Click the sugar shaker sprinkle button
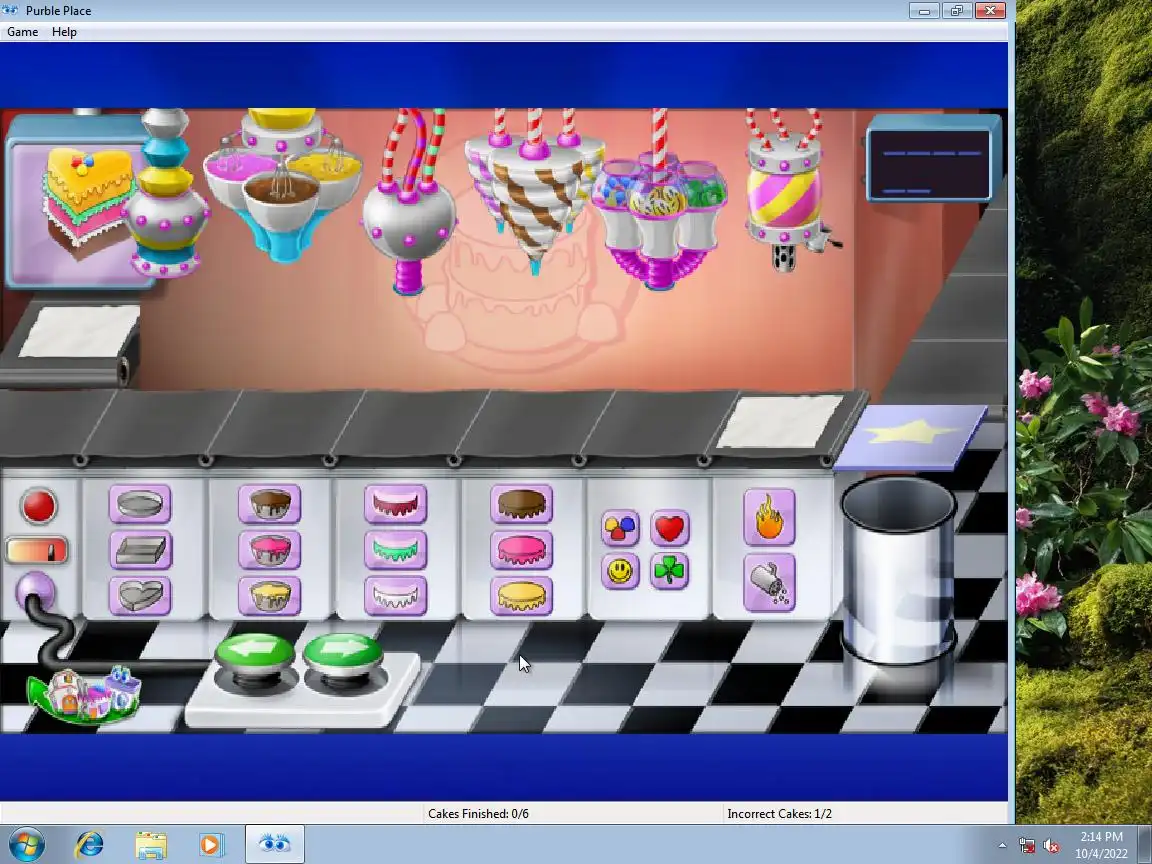Screen dimensions: 1152x864 769,583
